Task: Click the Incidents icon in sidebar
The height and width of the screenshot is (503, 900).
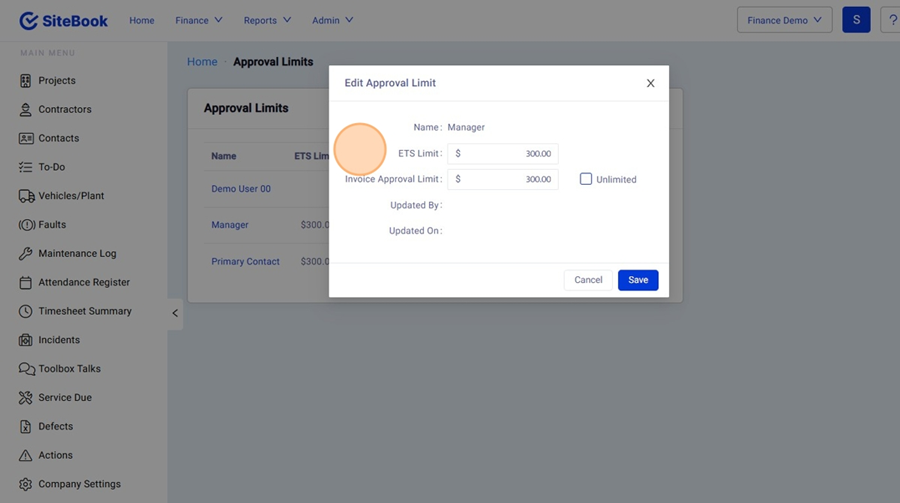Action: 26,340
